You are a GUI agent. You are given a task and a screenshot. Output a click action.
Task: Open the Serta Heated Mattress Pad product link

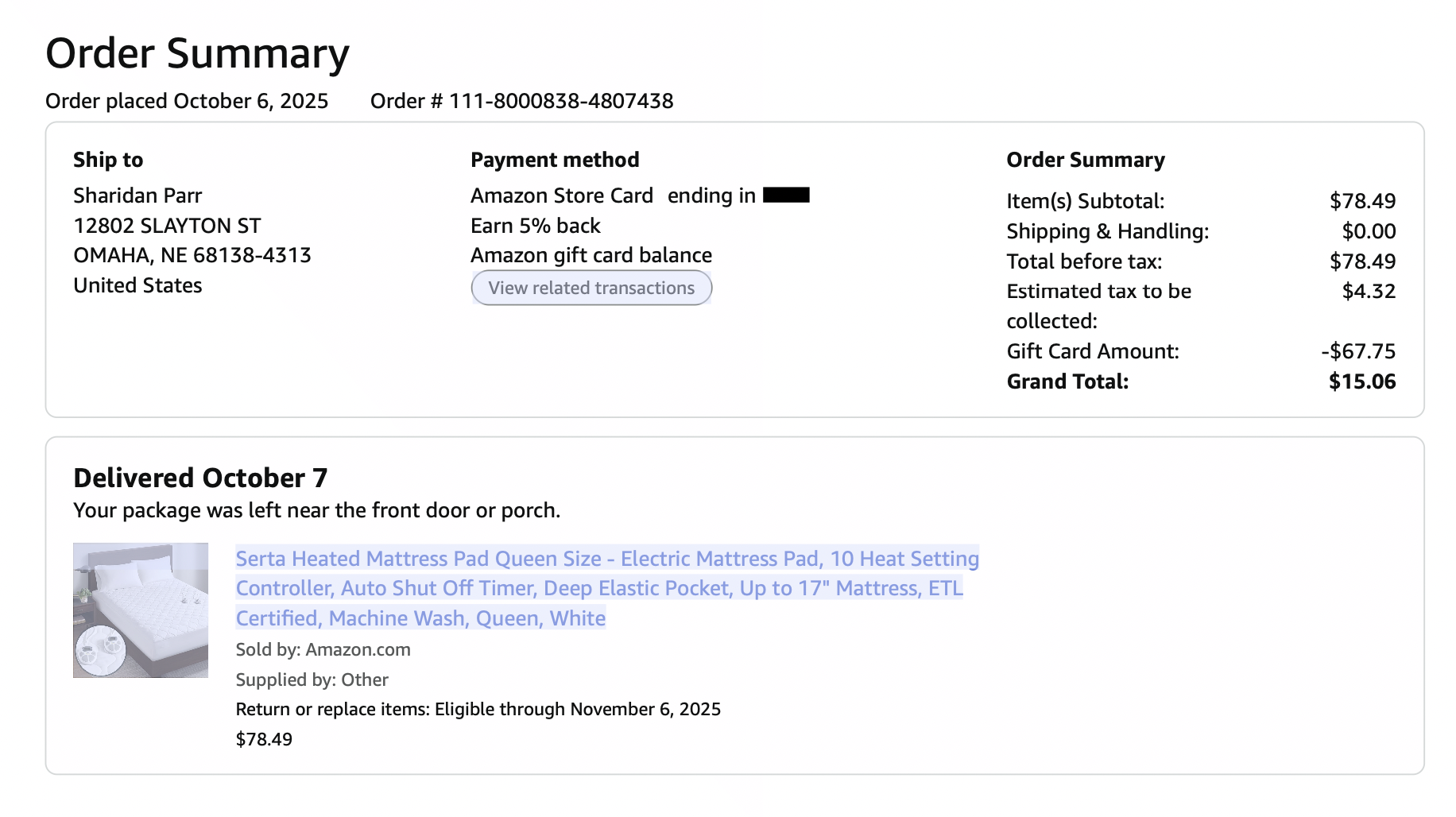coord(607,588)
